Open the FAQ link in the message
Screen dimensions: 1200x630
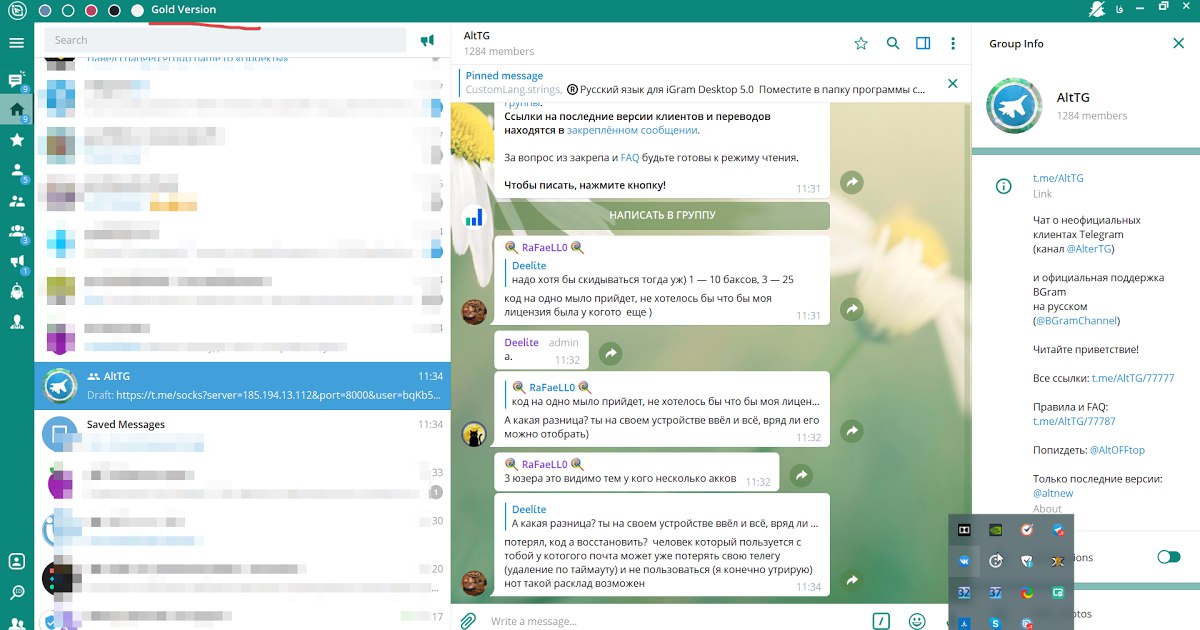coord(629,158)
